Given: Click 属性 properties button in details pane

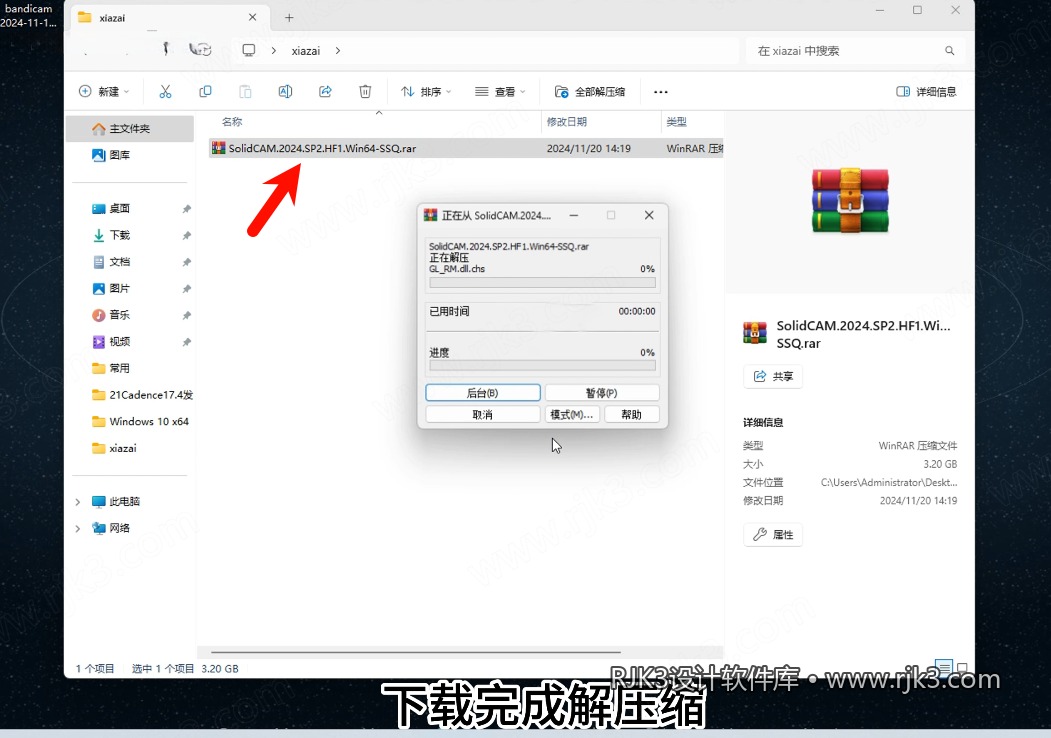Looking at the screenshot, I should click(x=773, y=534).
